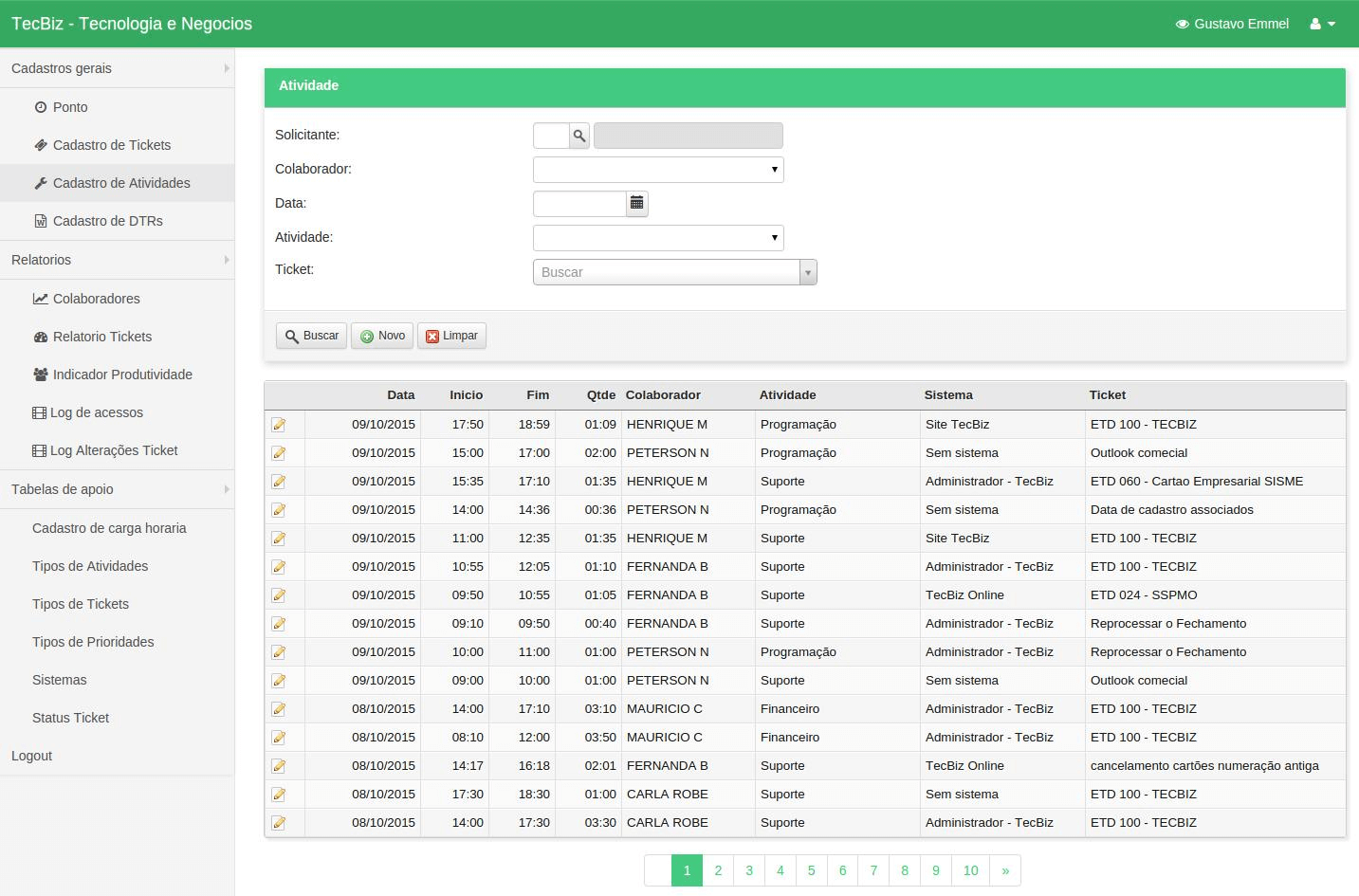Image resolution: width=1359 pixels, height=896 pixels.
Task: Click the next pages » button
Action: coord(1005,870)
